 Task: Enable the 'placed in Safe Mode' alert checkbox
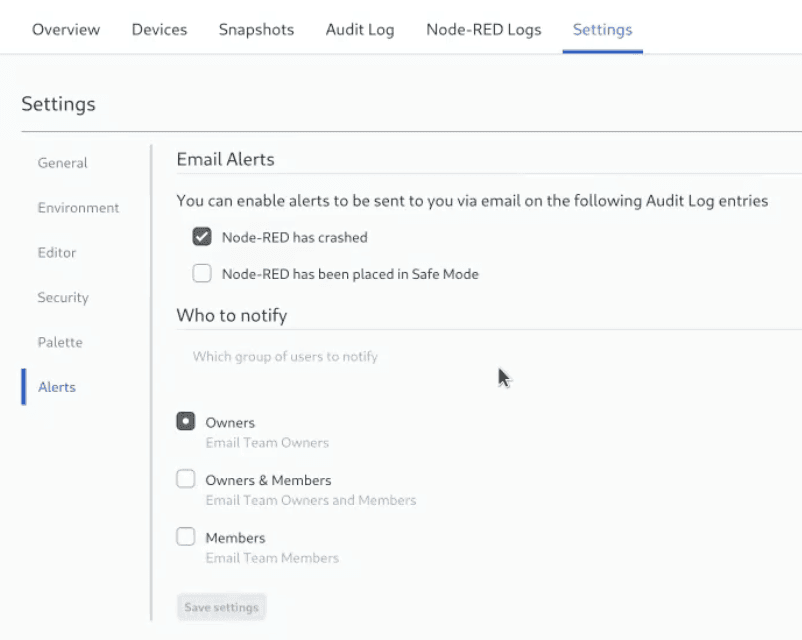point(202,273)
